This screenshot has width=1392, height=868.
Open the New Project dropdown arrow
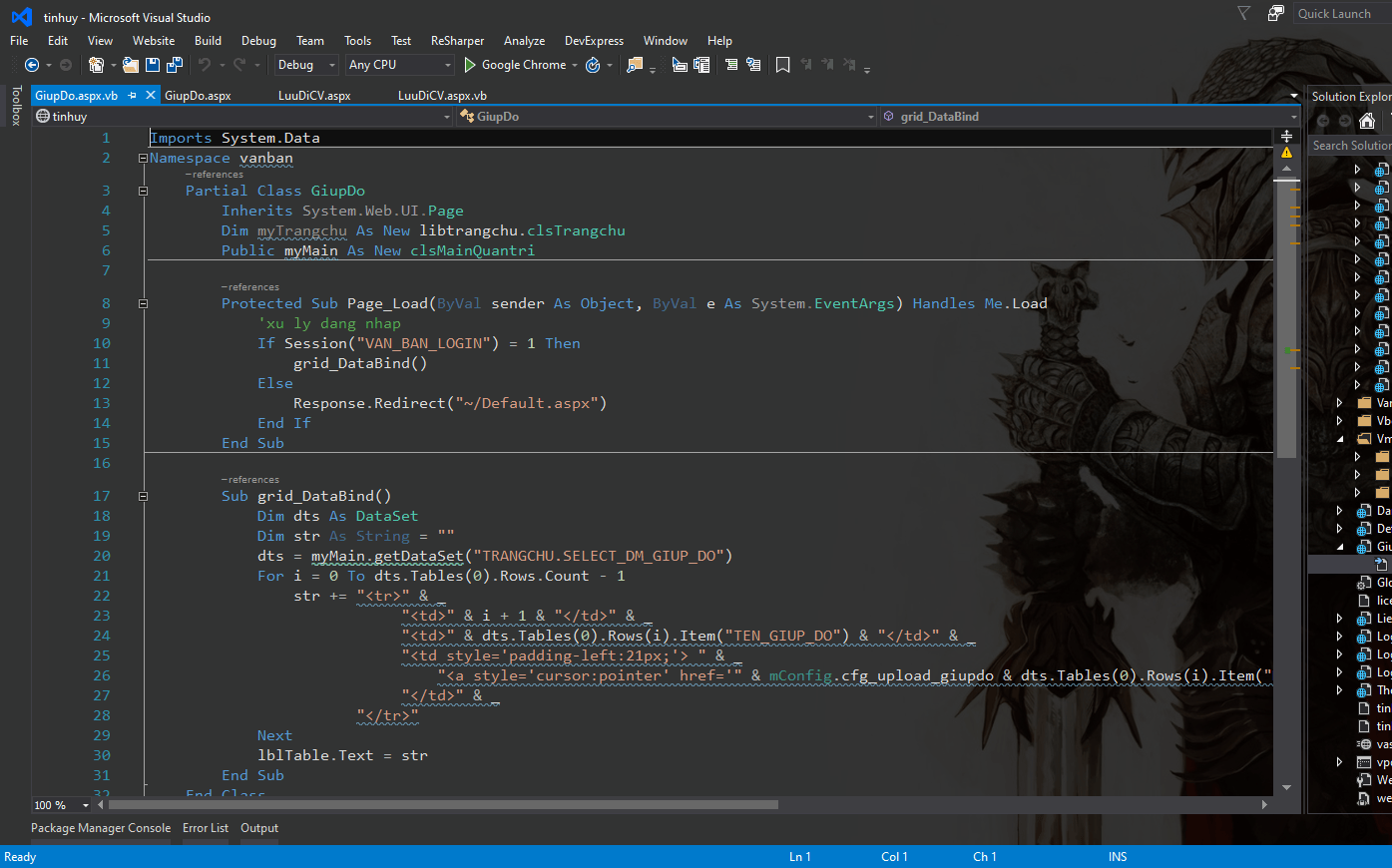click(x=114, y=65)
